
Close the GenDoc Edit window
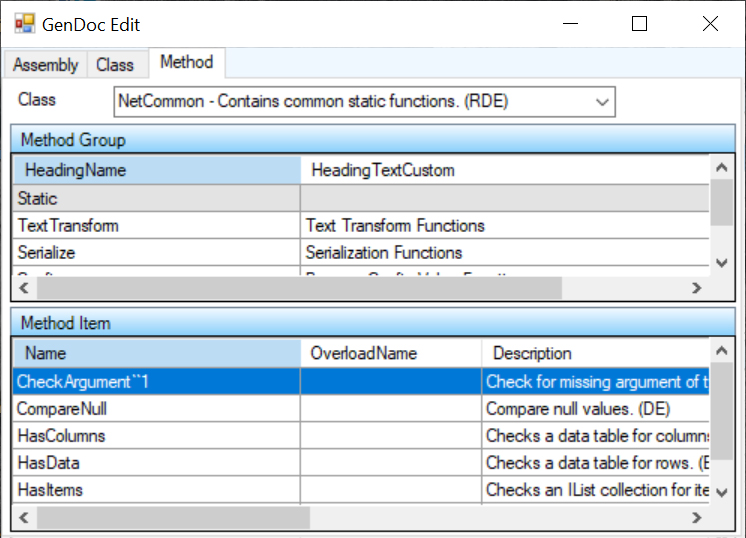(710, 23)
